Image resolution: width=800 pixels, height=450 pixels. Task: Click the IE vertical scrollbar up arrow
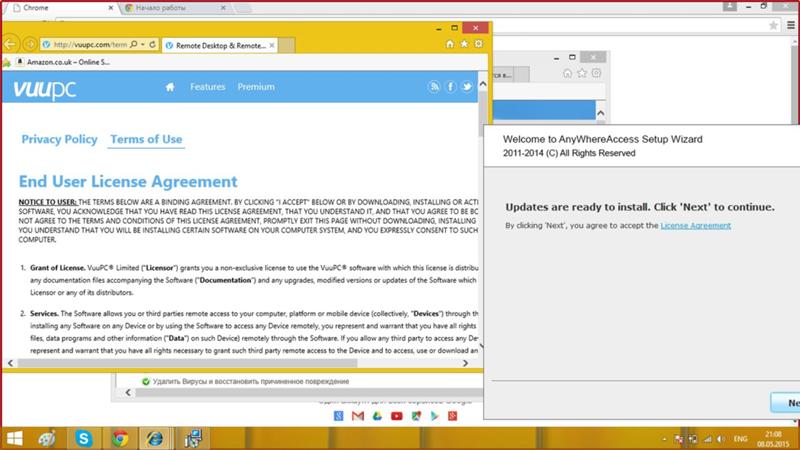483,84
